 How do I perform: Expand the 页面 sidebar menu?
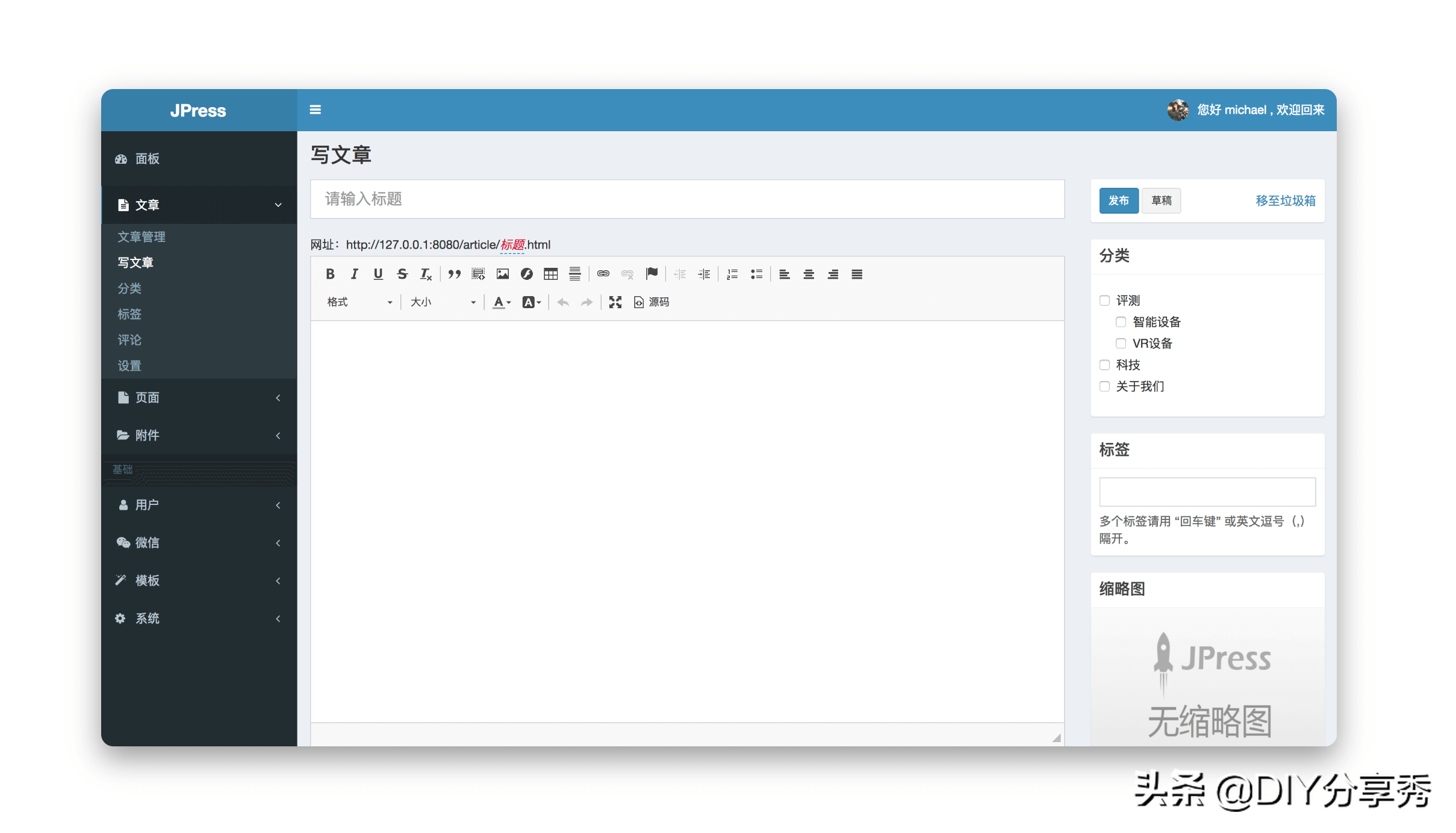point(199,398)
